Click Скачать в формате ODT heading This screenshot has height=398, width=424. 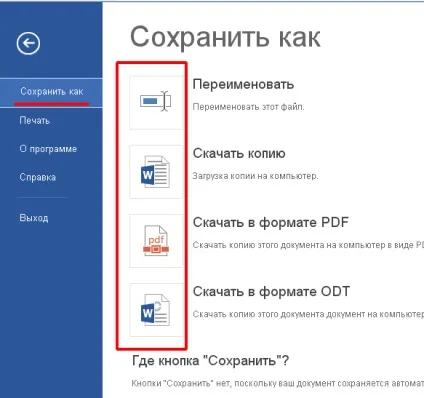tap(271, 292)
